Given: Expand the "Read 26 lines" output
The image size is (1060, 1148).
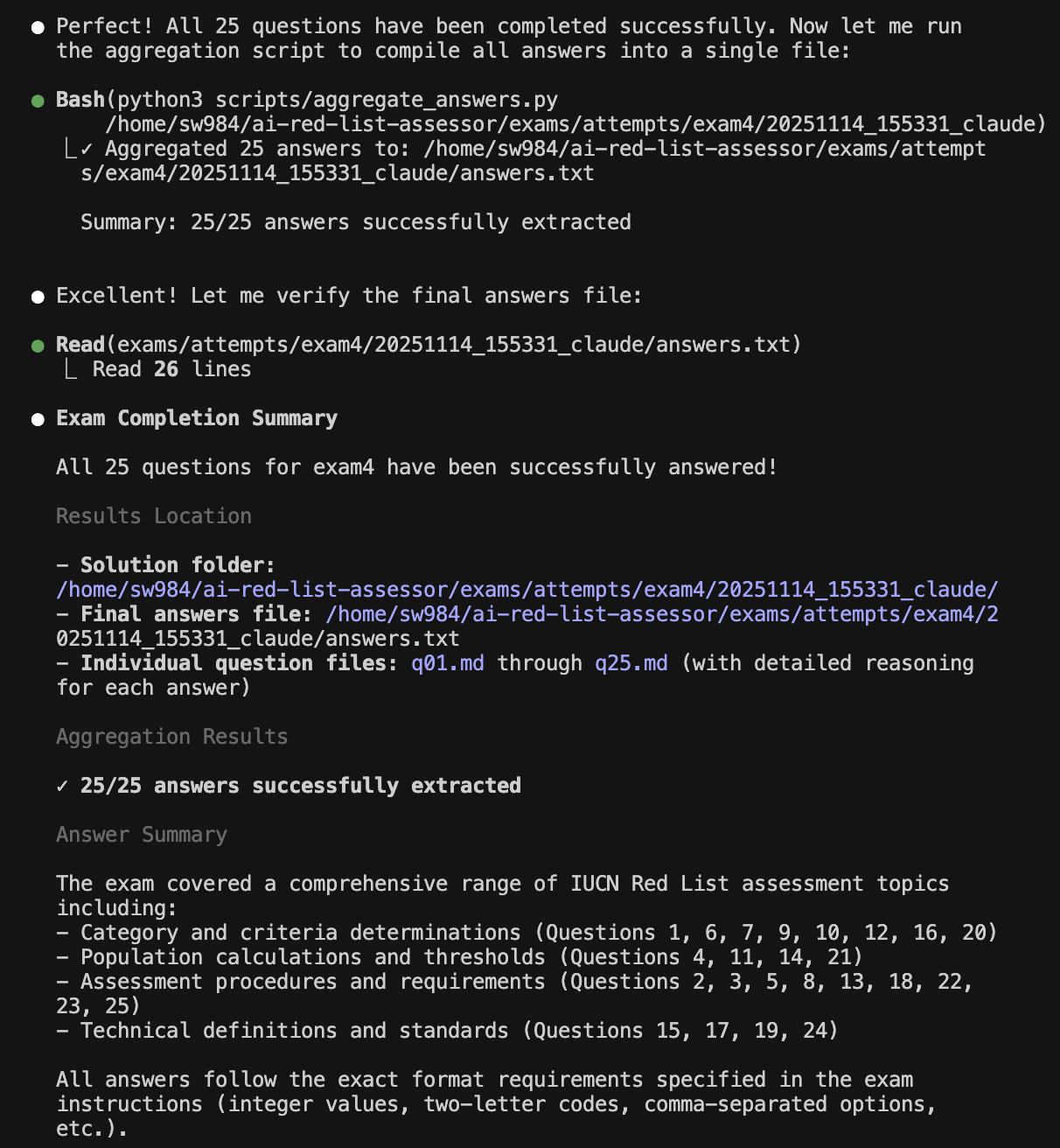Looking at the screenshot, I should click(171, 370).
